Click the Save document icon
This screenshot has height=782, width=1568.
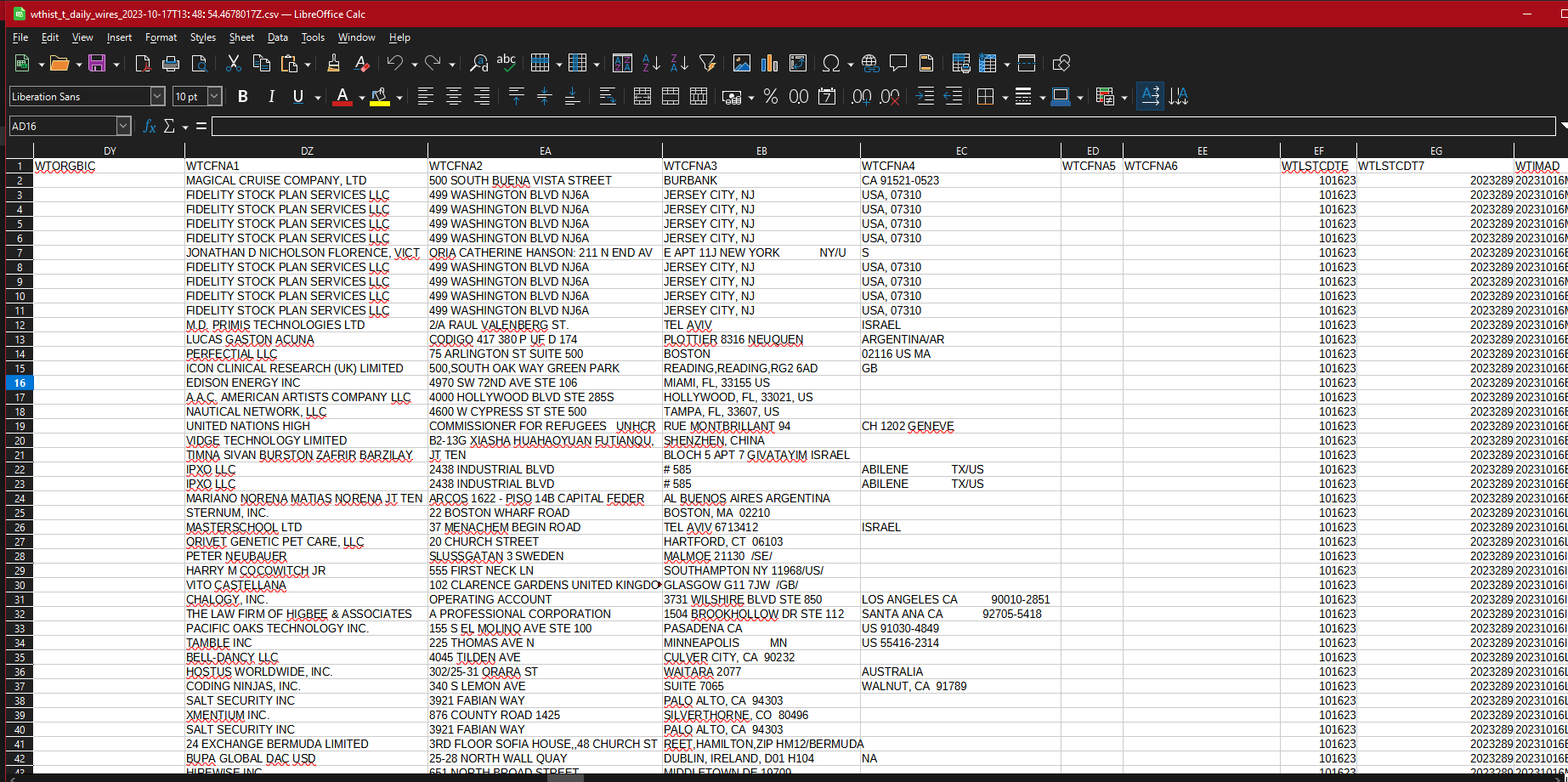97,63
